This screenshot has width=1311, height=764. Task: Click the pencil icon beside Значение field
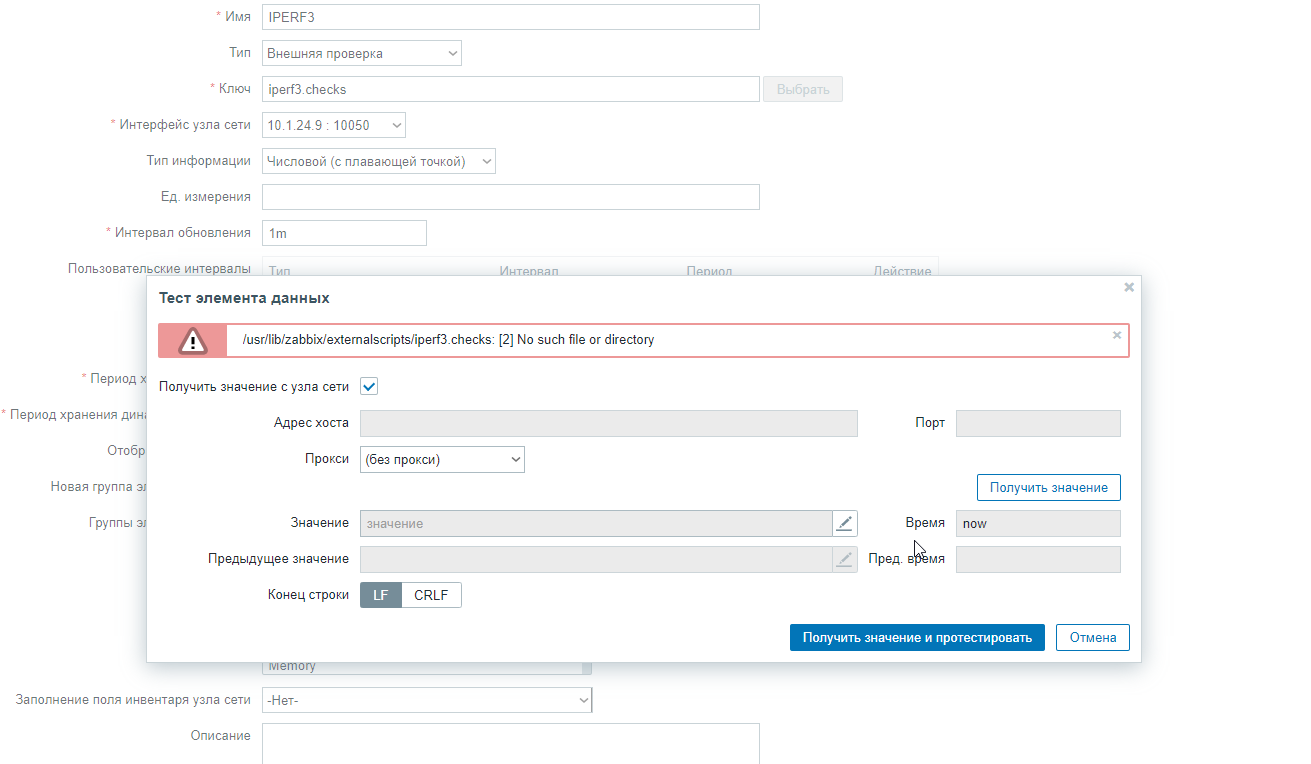845,523
